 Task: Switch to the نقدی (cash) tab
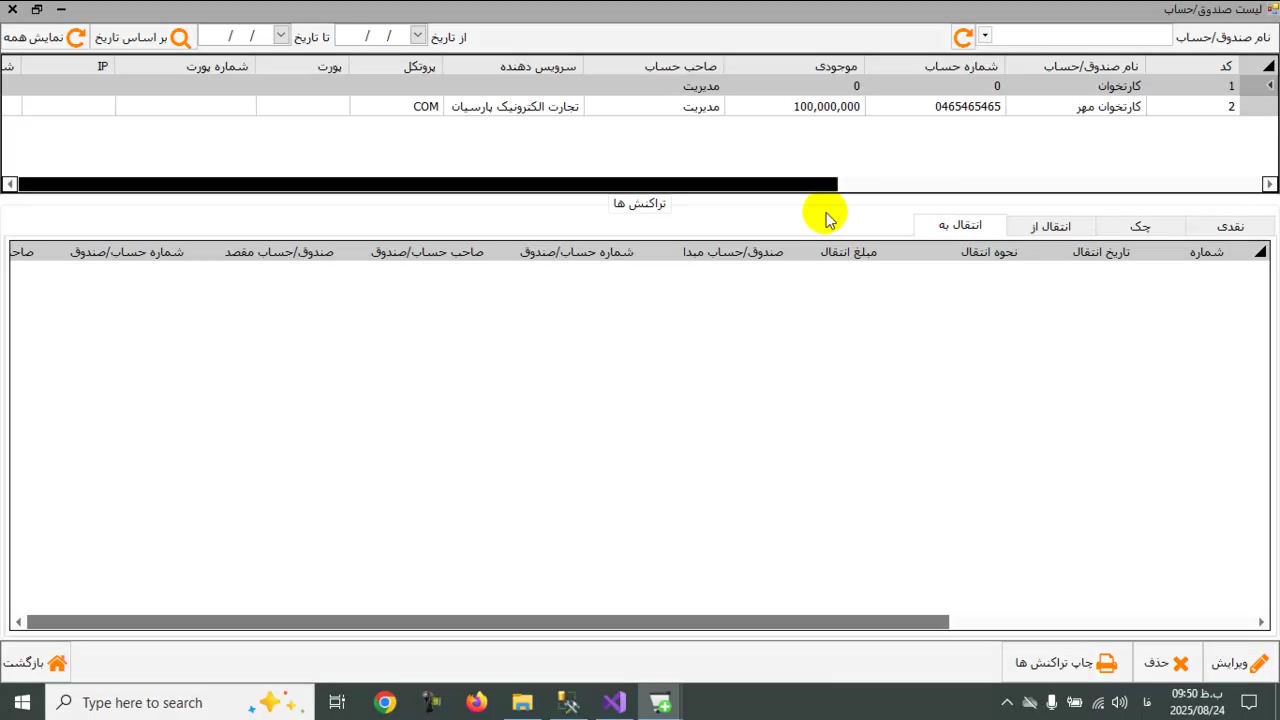1230,226
